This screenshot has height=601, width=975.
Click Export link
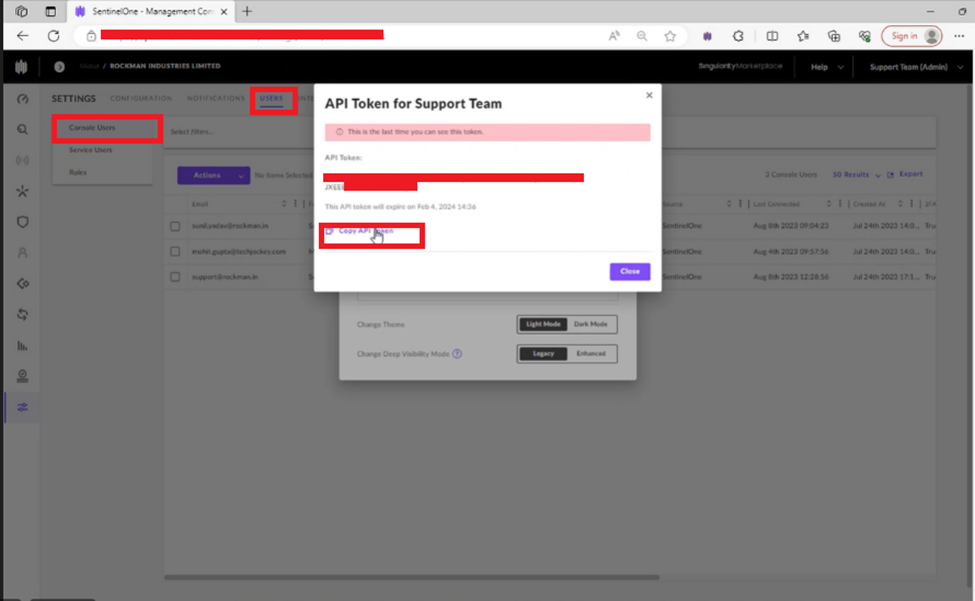tap(905, 175)
